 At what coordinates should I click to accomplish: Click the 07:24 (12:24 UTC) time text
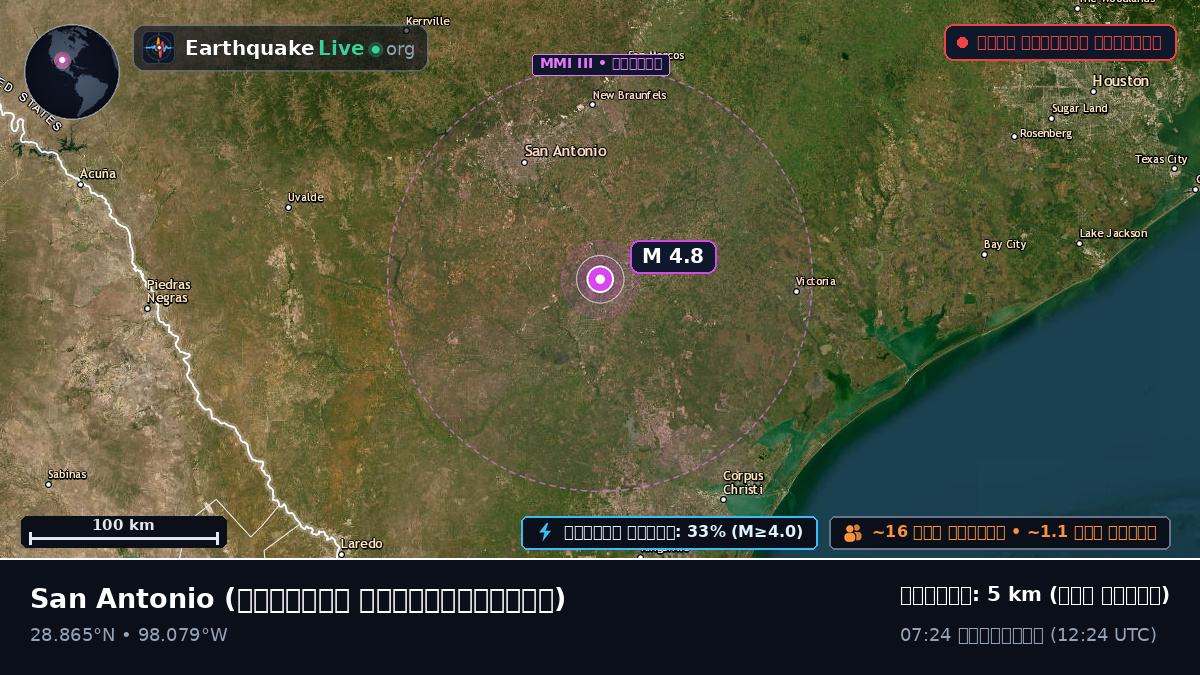click(x=1028, y=635)
